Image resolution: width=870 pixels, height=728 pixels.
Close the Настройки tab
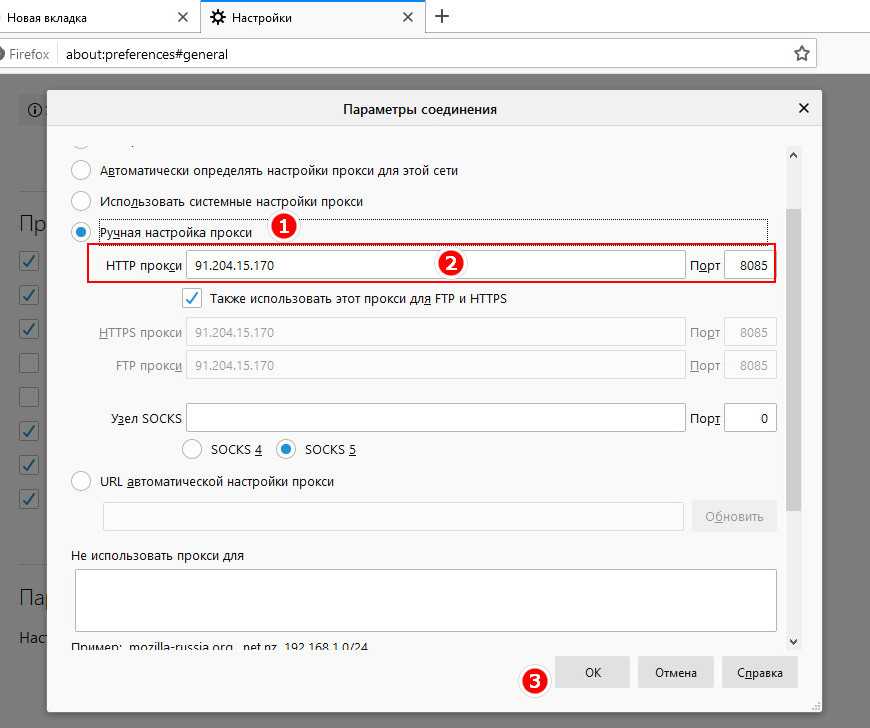tap(407, 18)
